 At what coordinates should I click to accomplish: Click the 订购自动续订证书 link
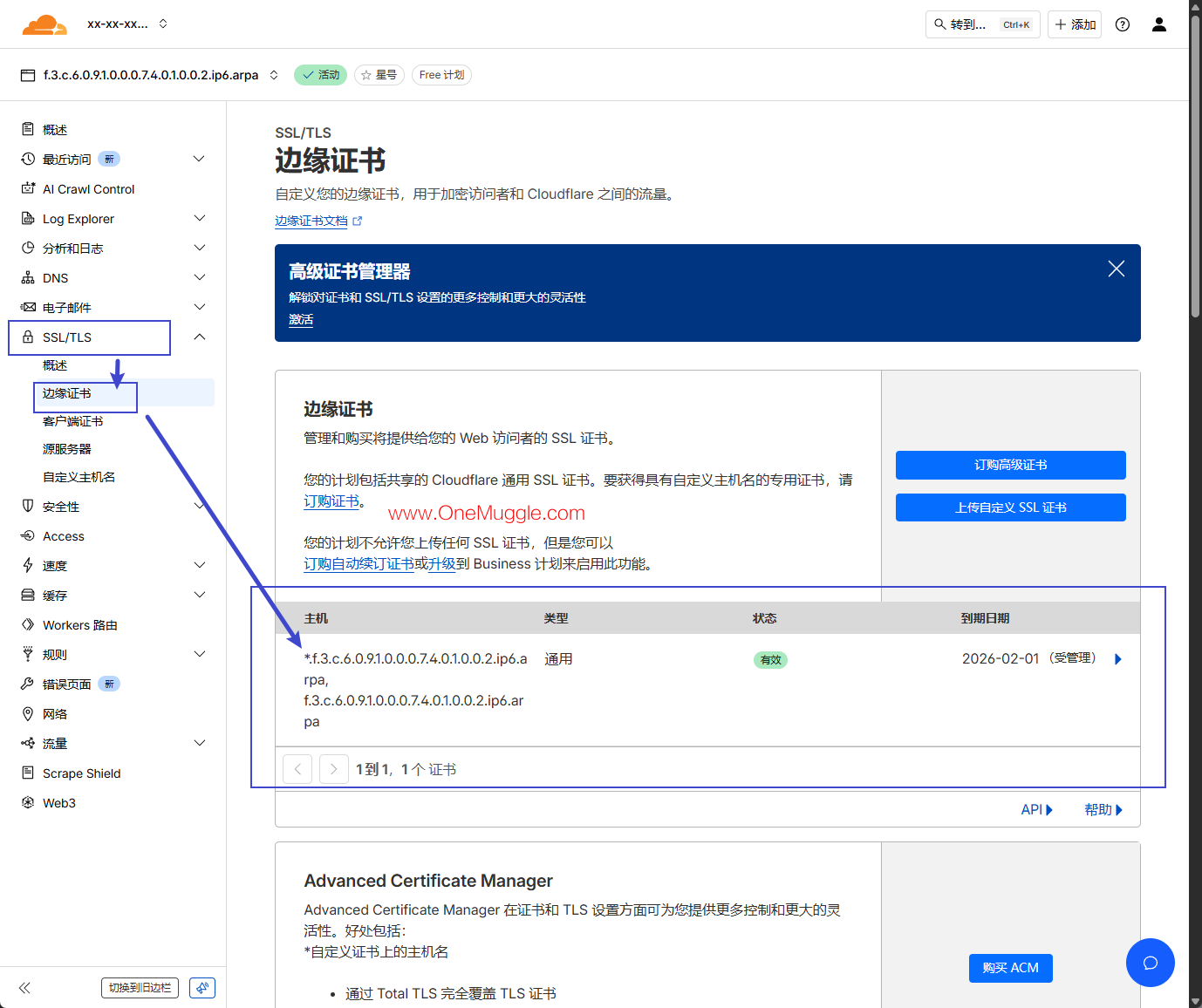click(359, 564)
